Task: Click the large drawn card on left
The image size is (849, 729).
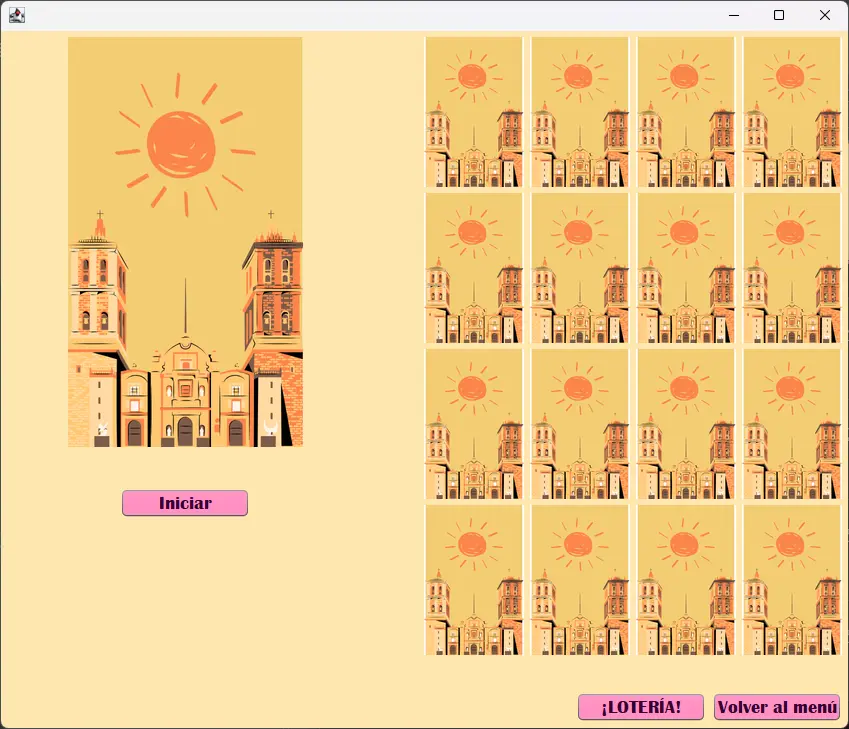Action: tap(185, 242)
